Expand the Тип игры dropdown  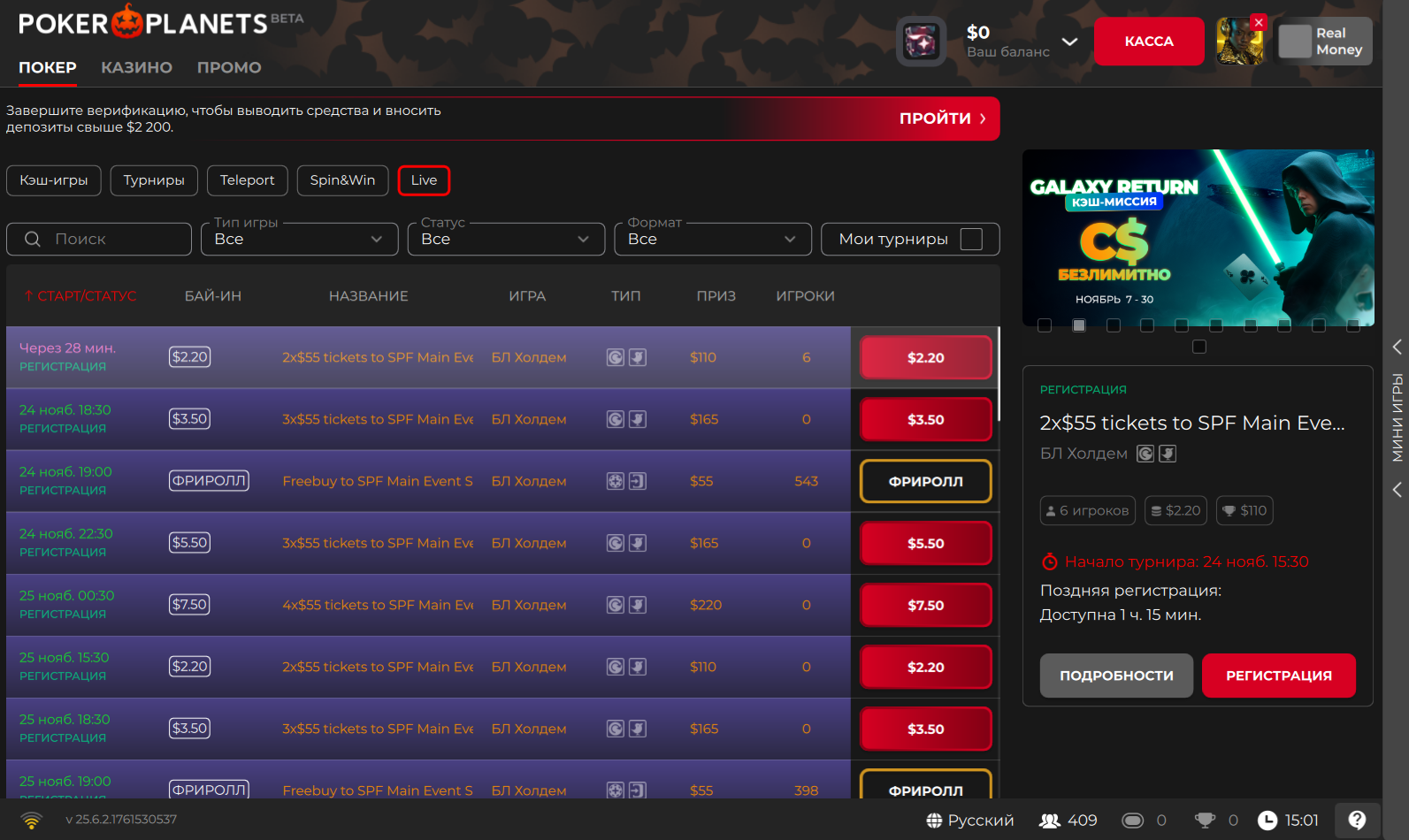pyautogui.click(x=299, y=239)
